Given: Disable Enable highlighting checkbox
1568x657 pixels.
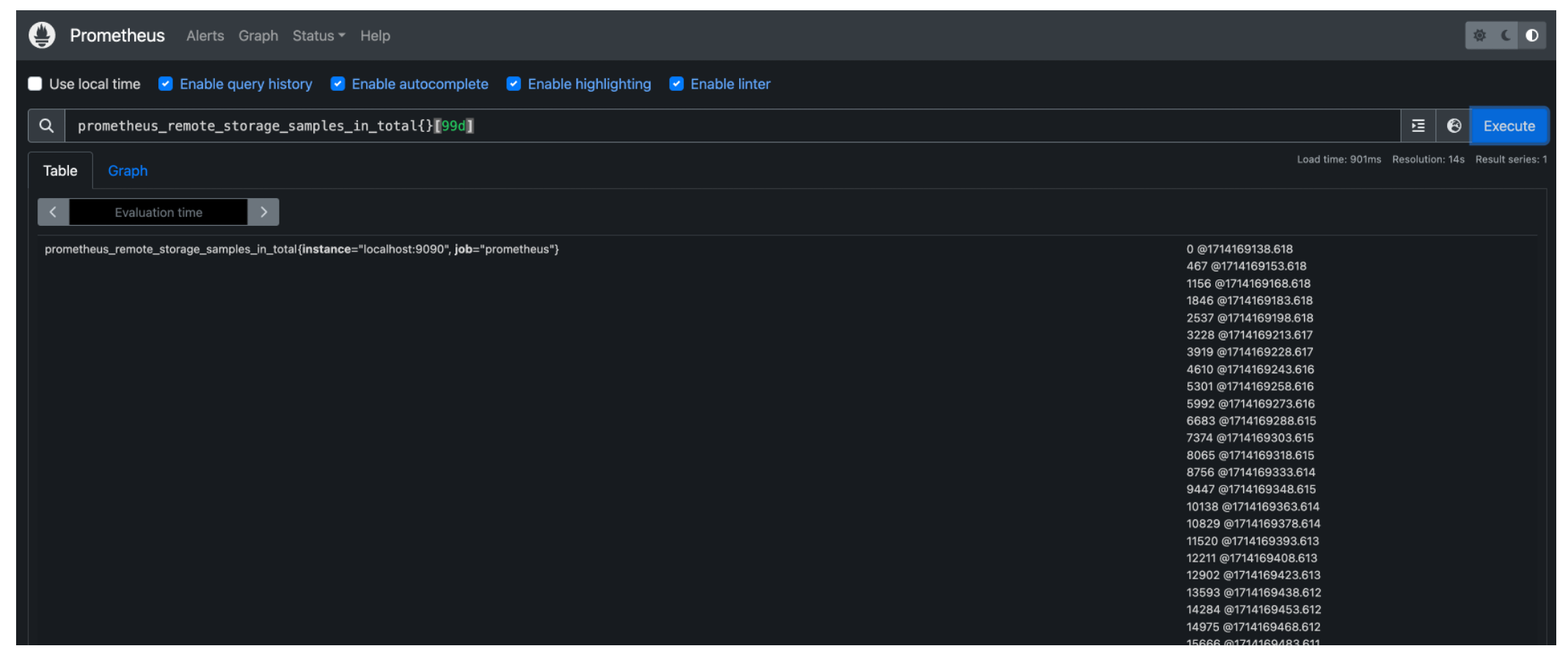Looking at the screenshot, I should pyautogui.click(x=513, y=84).
